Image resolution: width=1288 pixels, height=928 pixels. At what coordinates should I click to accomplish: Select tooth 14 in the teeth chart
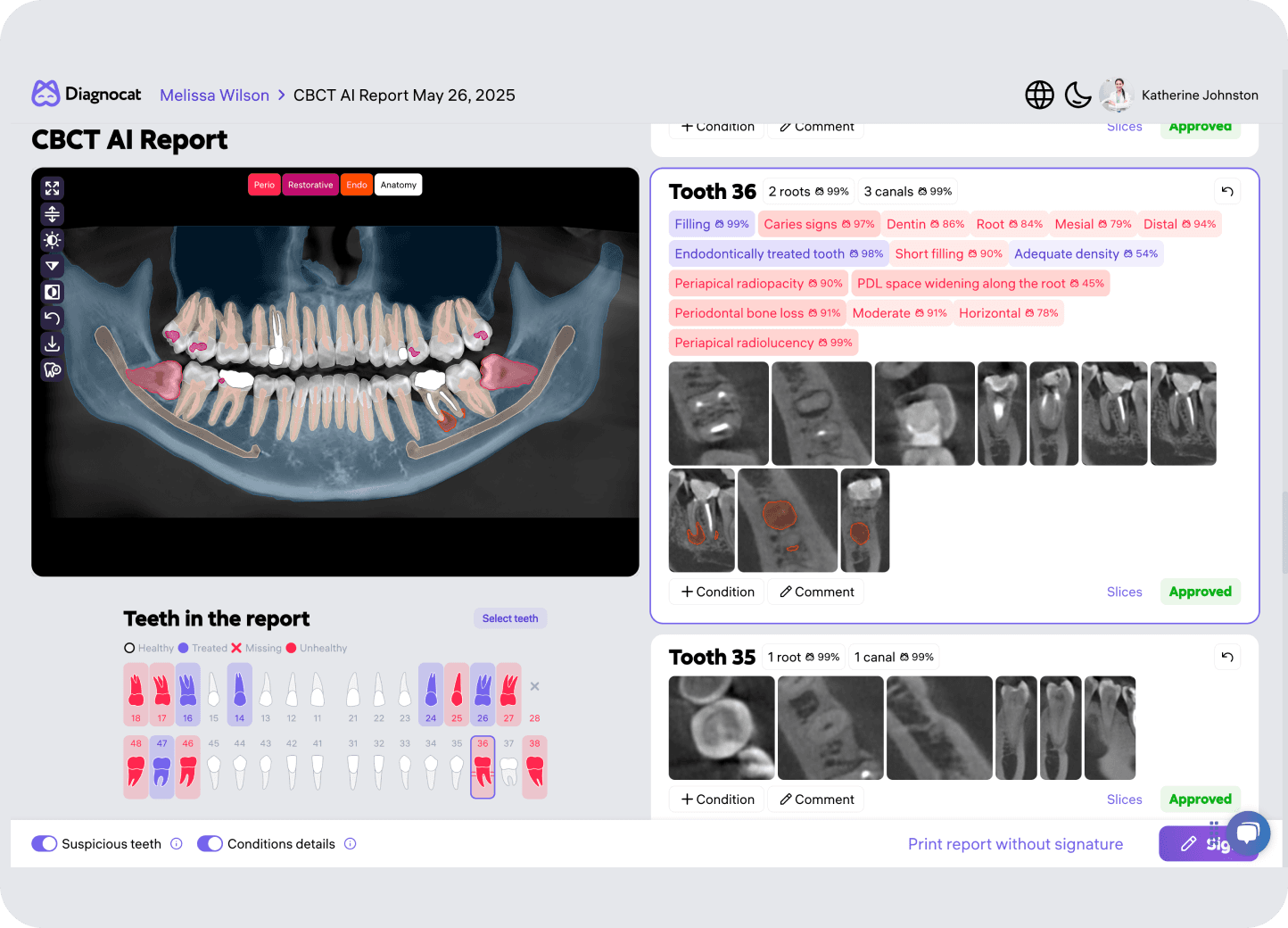(x=239, y=694)
